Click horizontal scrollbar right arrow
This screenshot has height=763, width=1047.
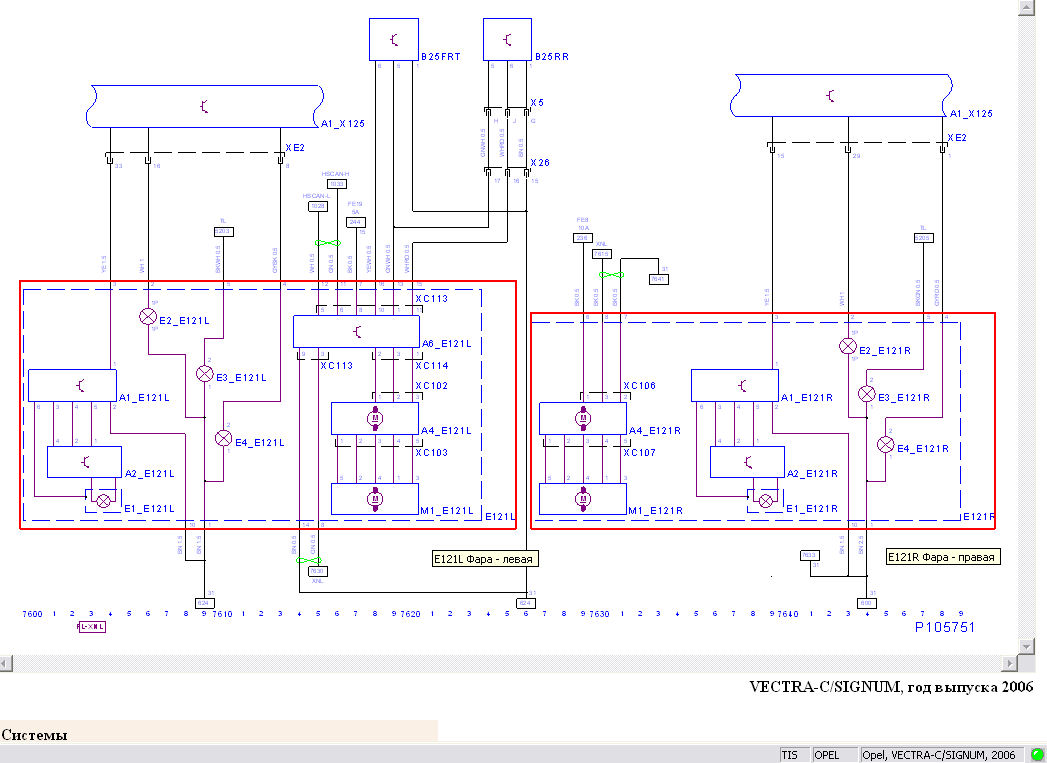click(x=1010, y=663)
